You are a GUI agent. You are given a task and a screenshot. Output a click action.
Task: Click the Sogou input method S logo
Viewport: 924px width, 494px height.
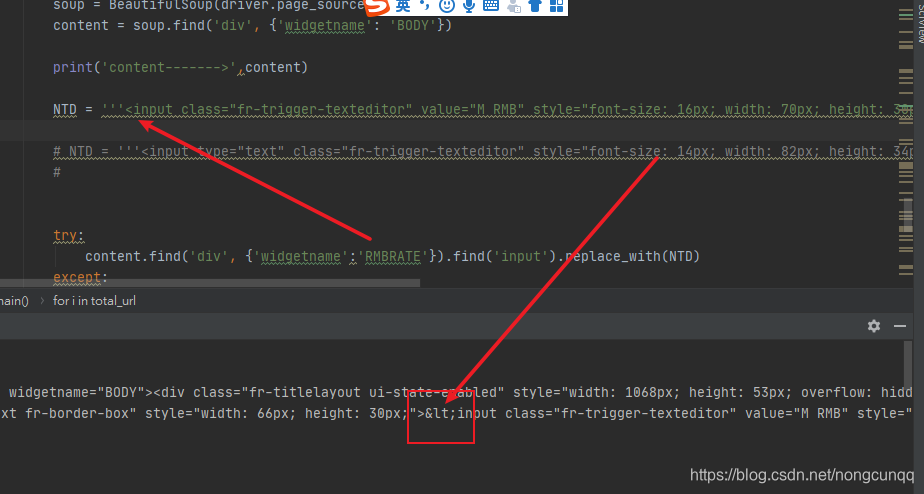pyautogui.click(x=377, y=6)
